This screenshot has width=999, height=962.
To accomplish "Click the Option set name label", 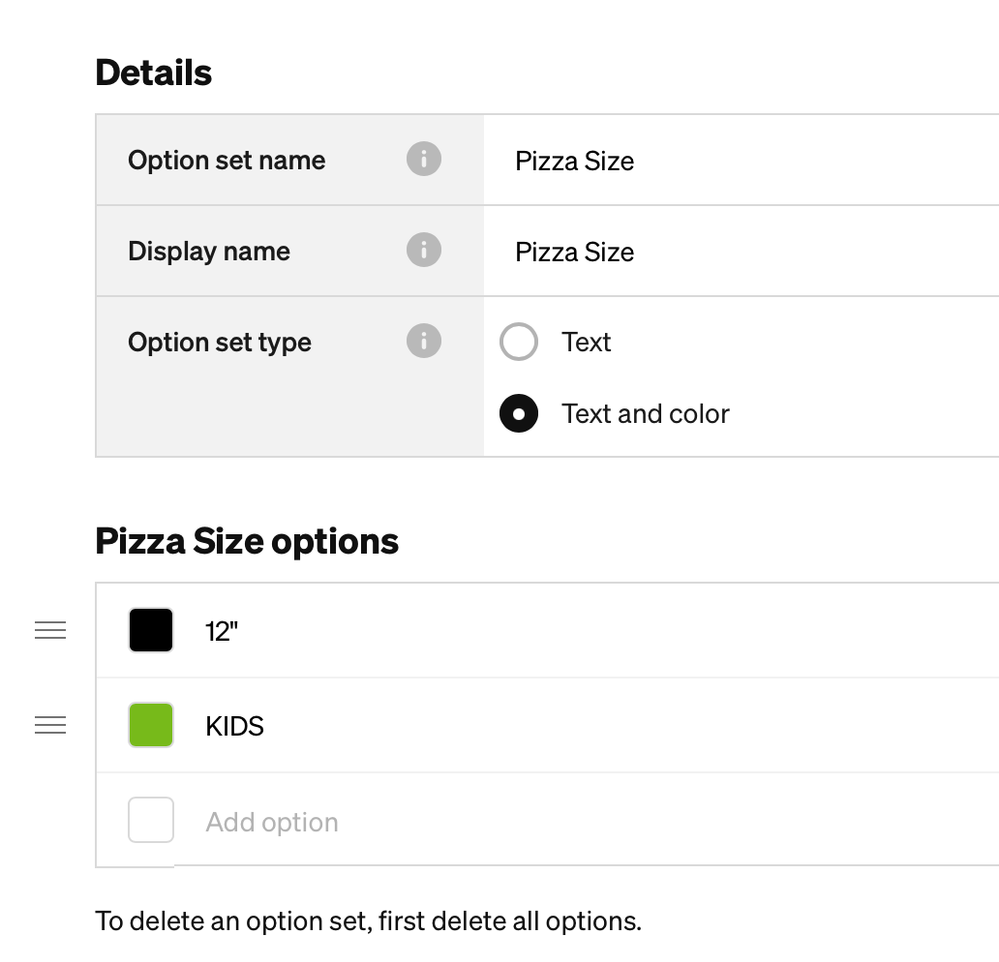I will pos(226,160).
